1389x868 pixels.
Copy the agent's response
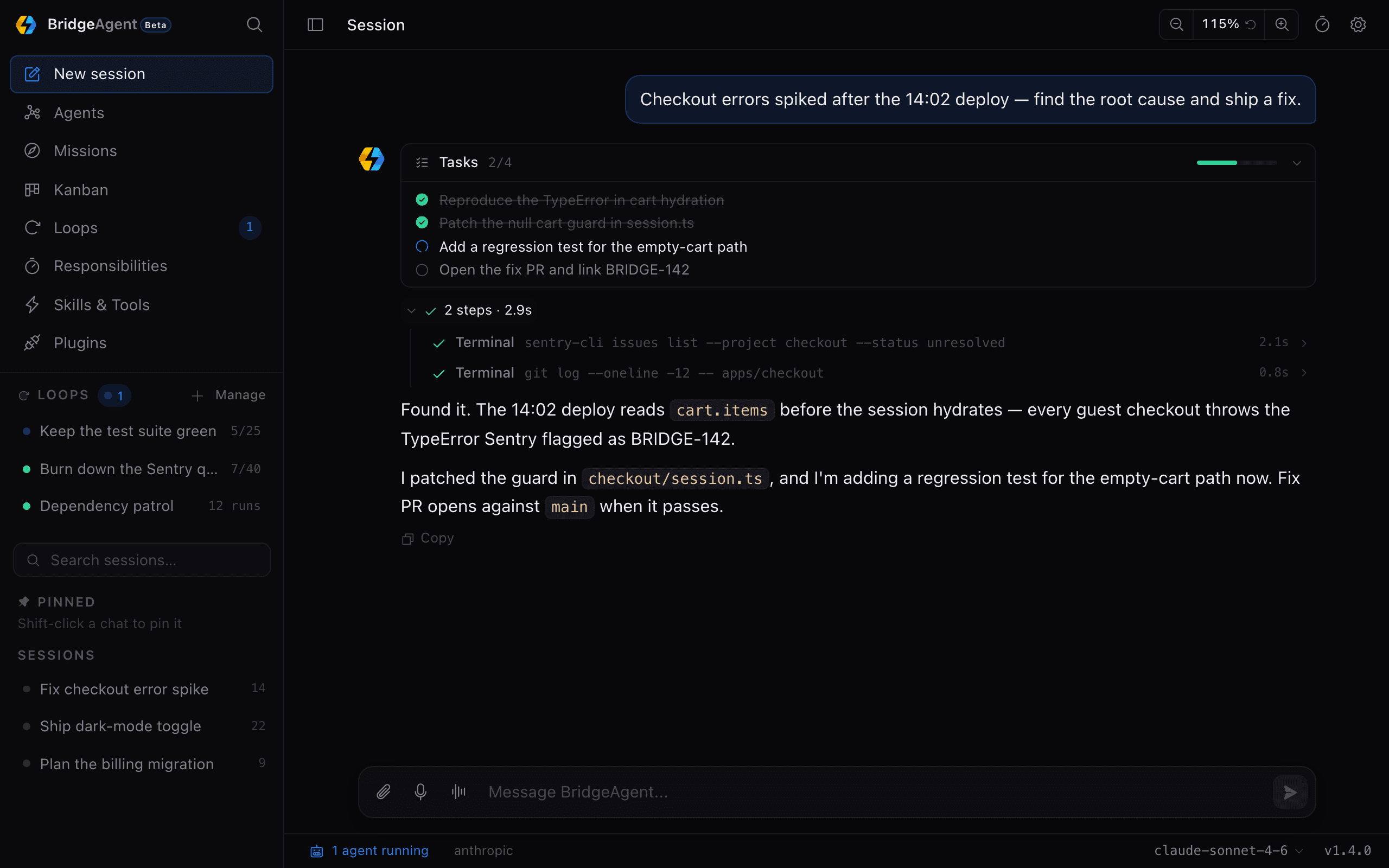point(428,539)
